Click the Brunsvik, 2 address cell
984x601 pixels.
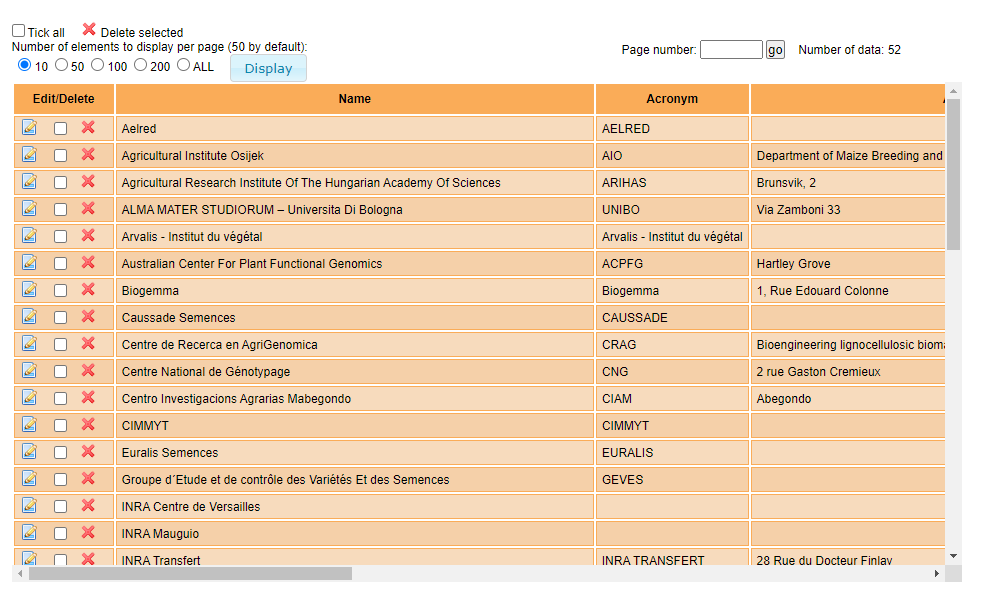[x=848, y=183]
